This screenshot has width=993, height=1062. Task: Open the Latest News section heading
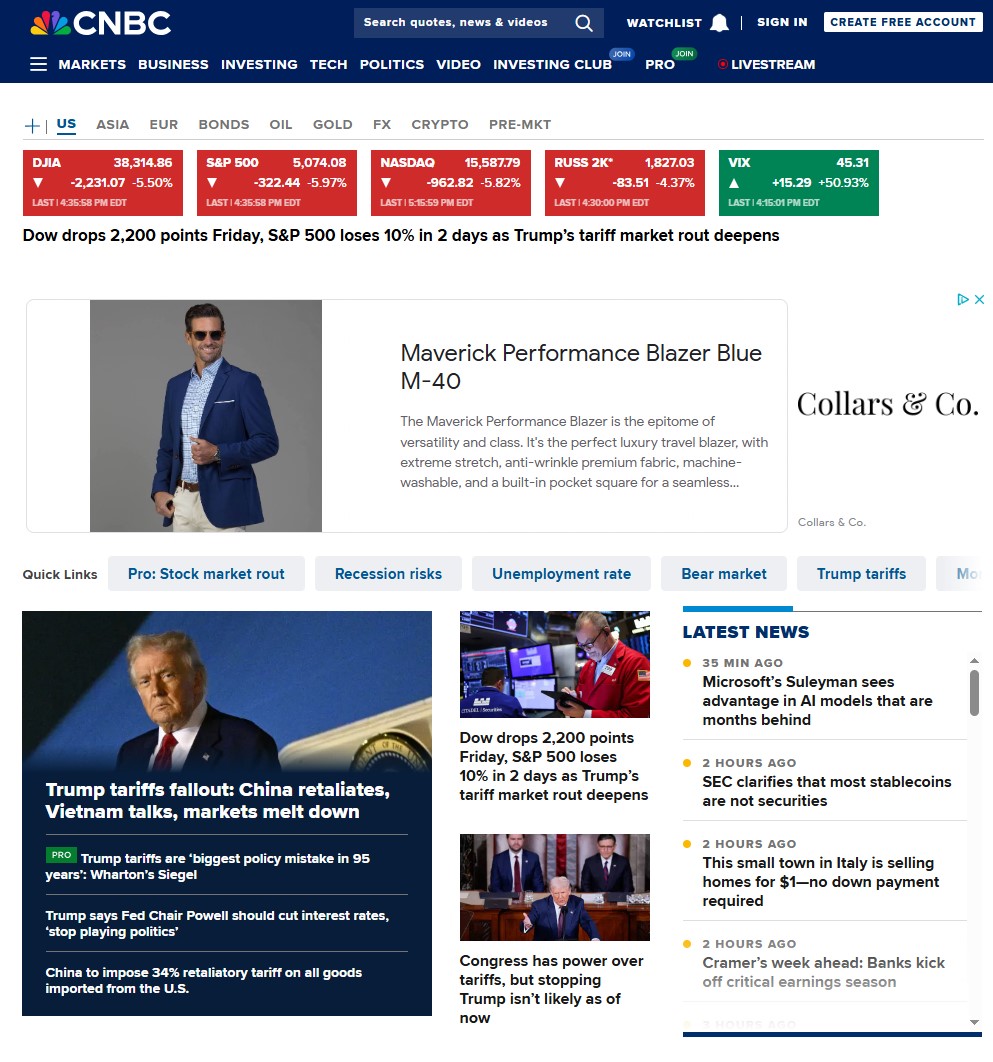point(746,632)
